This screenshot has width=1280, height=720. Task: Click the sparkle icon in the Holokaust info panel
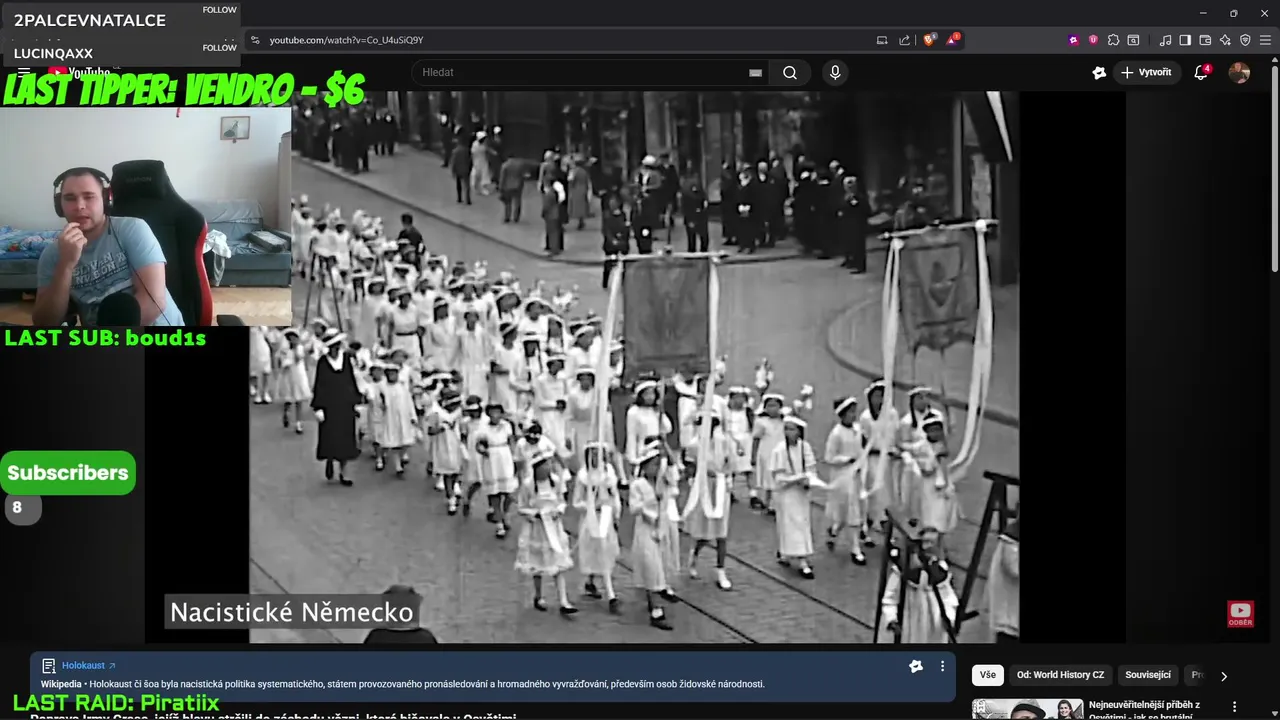pyautogui.click(x=915, y=666)
